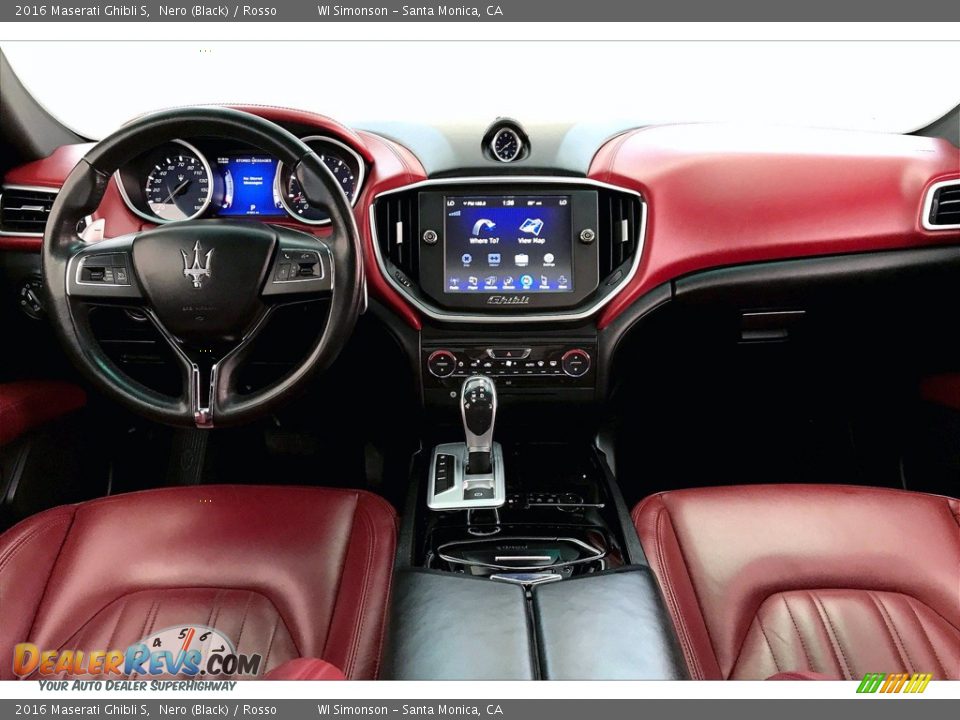Tap the FM station indicator in status bar
Screen dimensions: 960x720
(474, 203)
